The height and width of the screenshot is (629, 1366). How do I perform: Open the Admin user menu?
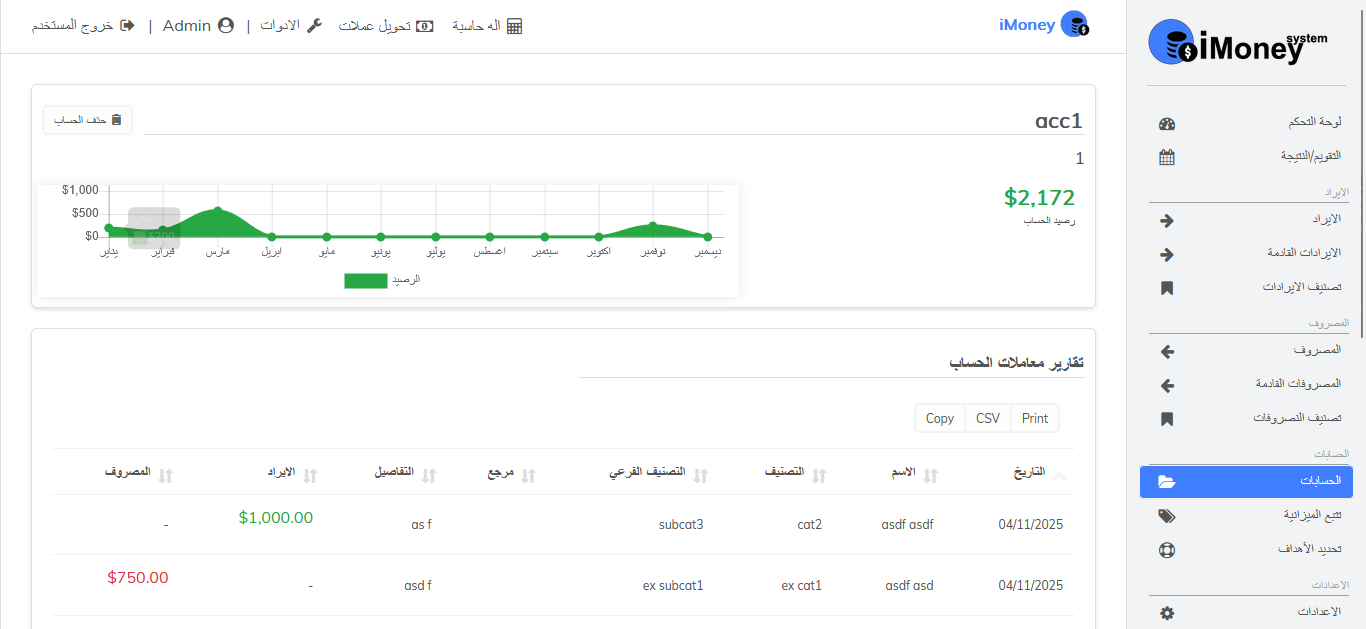click(x=198, y=26)
